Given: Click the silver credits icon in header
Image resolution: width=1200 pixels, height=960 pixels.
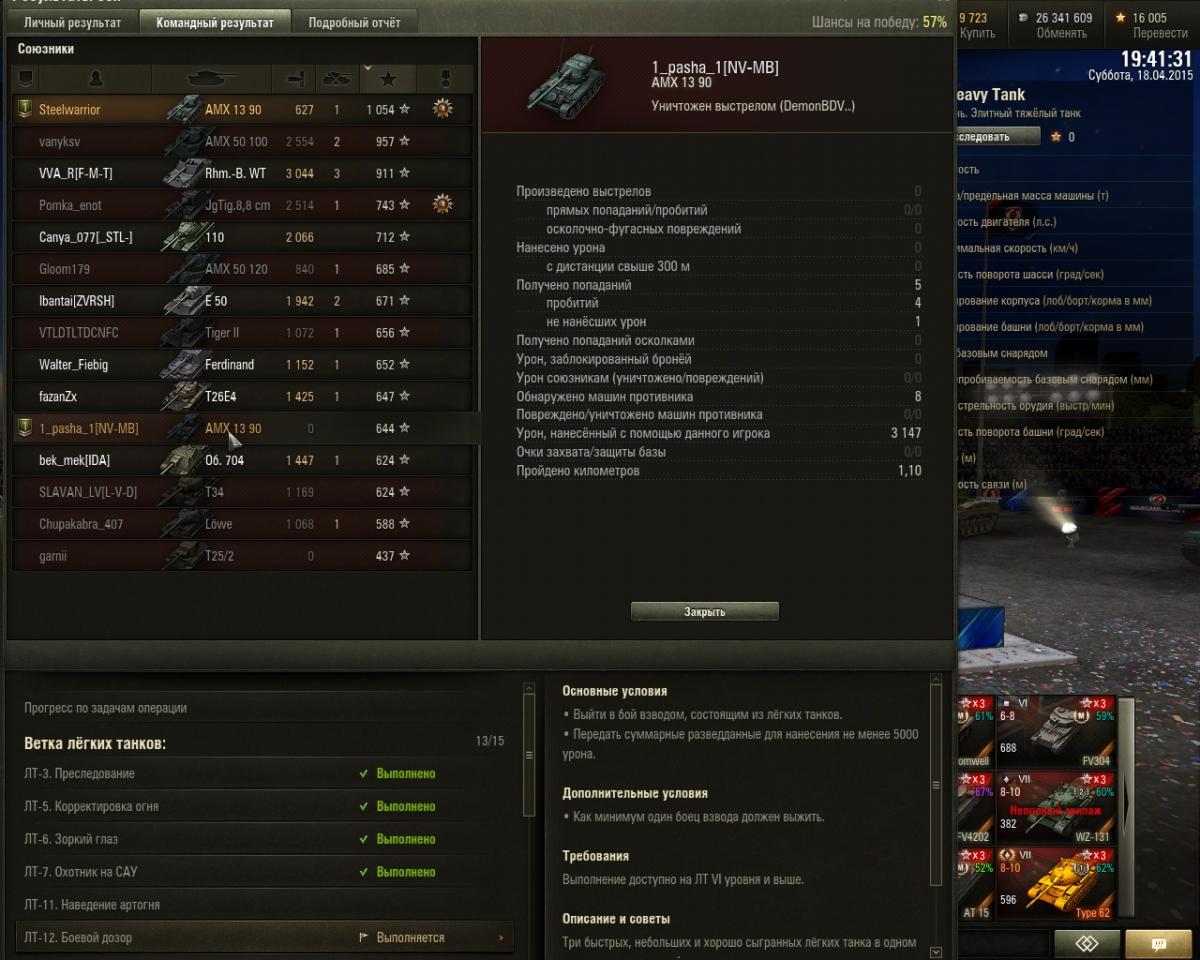Looking at the screenshot, I should pyautogui.click(x=1023, y=18).
